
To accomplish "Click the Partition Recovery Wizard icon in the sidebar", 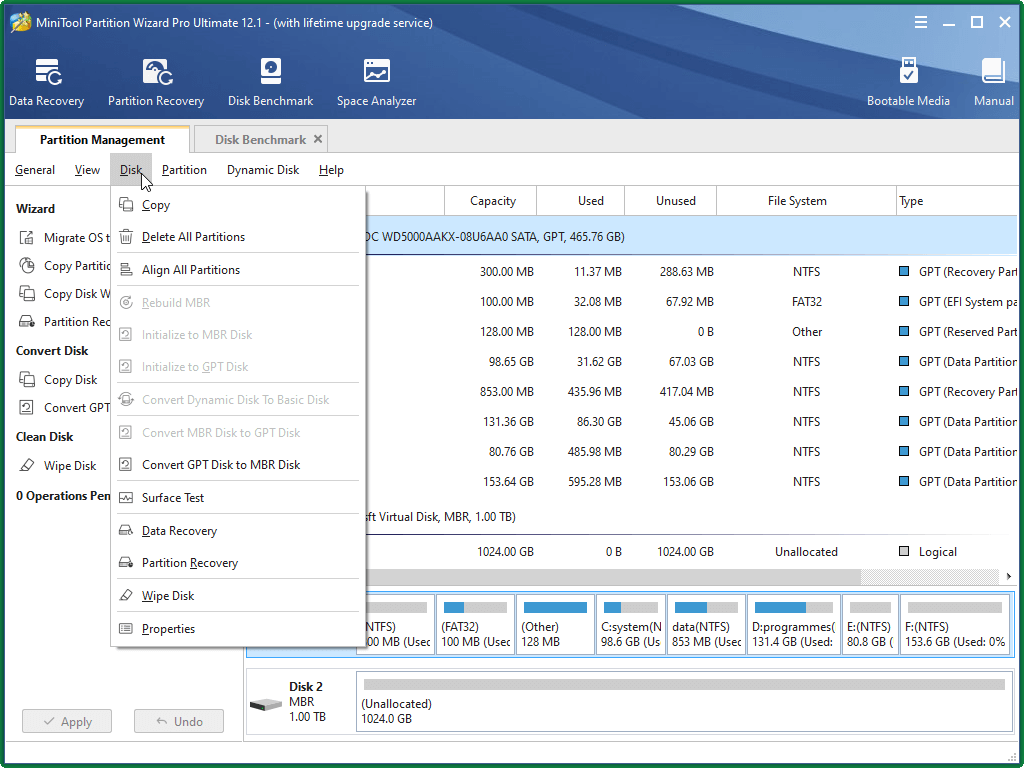I will coord(27,321).
